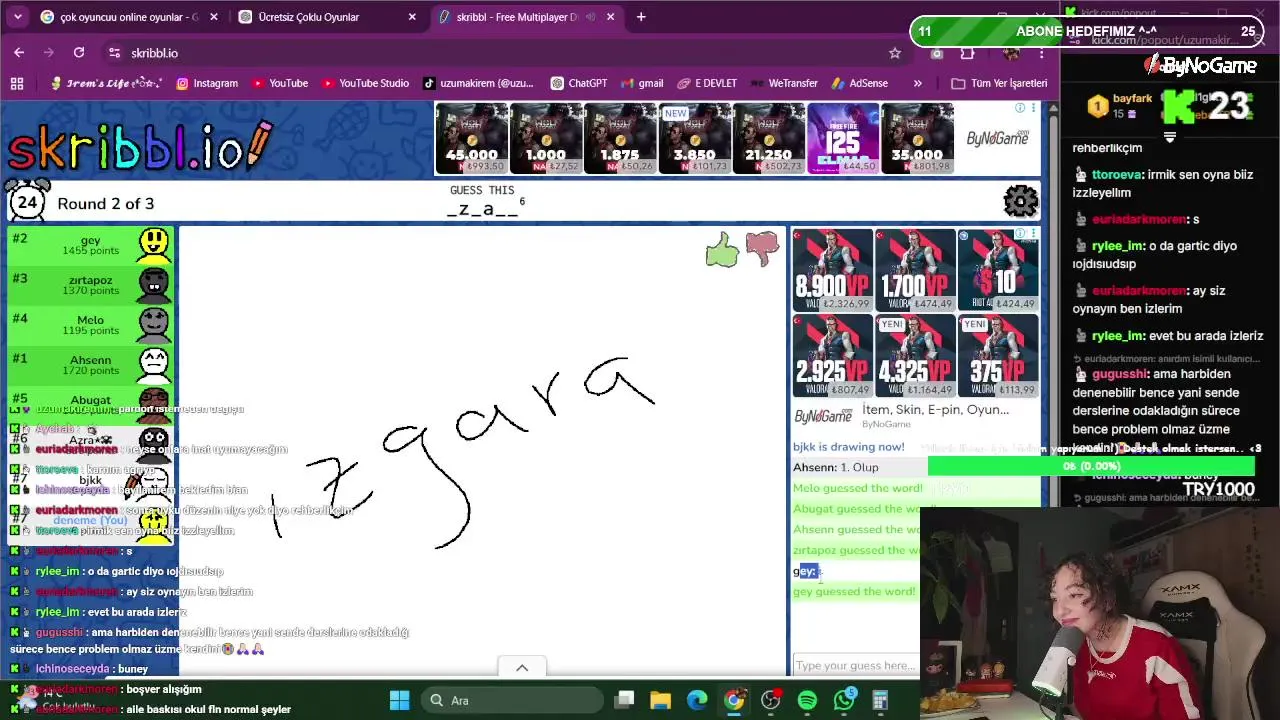This screenshot has height=720, width=1280.
Task: Click the 4.325 VP Valorant ad
Action: coord(915,356)
